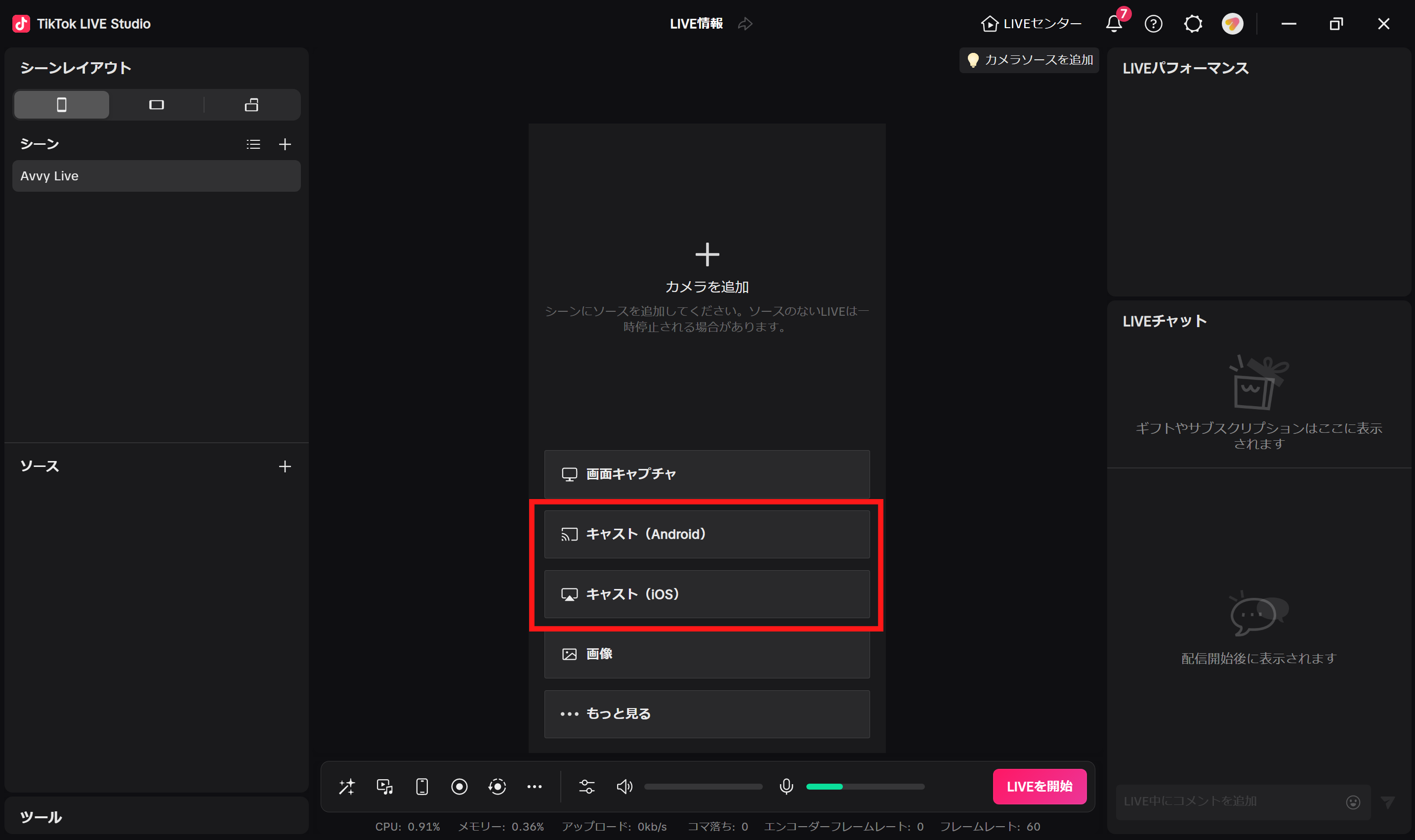This screenshot has height=840, width=1415.
Task: Adjust the speaker volume slider
Action: click(x=703, y=787)
